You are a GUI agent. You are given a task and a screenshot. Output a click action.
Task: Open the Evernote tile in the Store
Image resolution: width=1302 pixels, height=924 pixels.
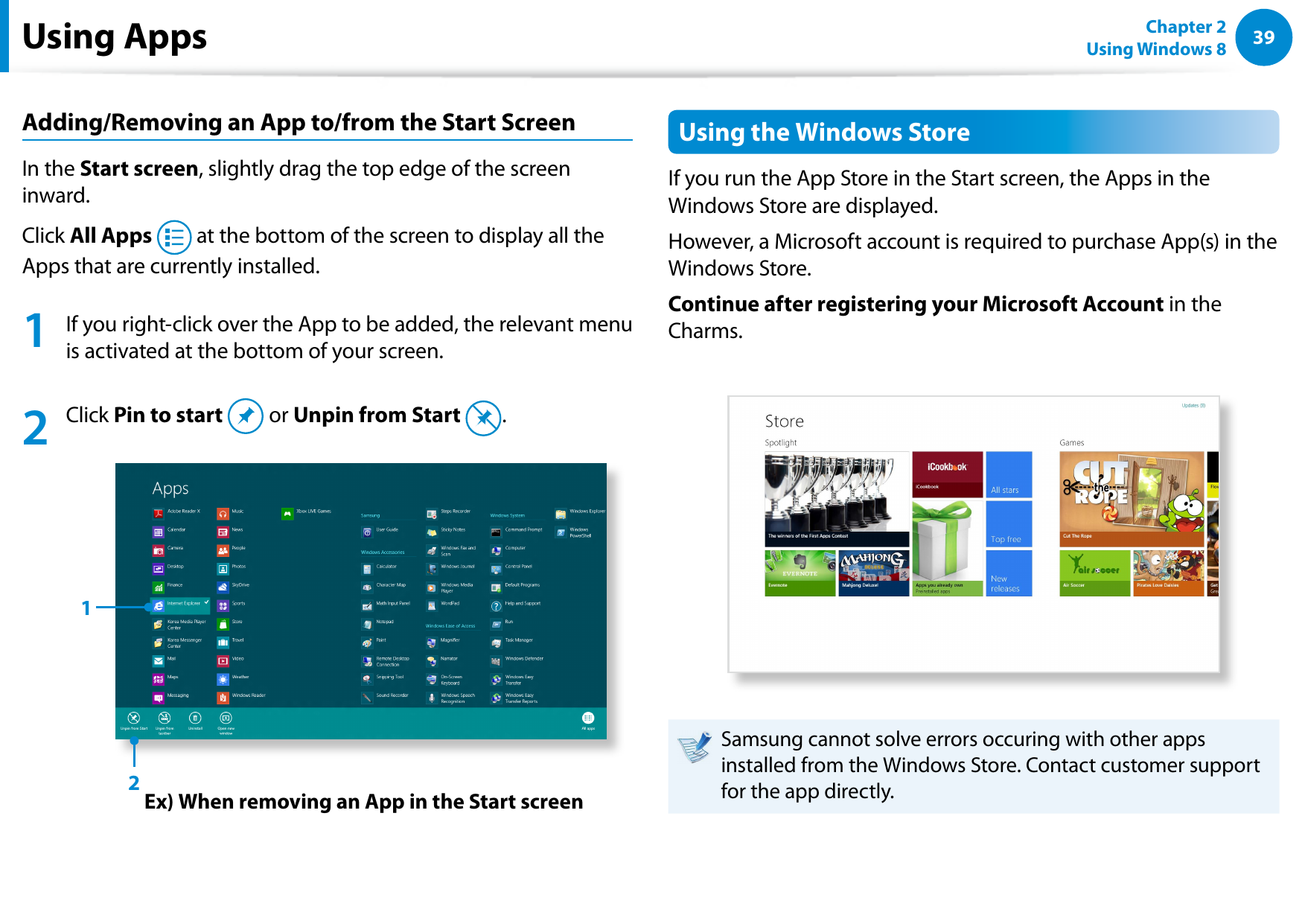pyautogui.click(x=800, y=573)
